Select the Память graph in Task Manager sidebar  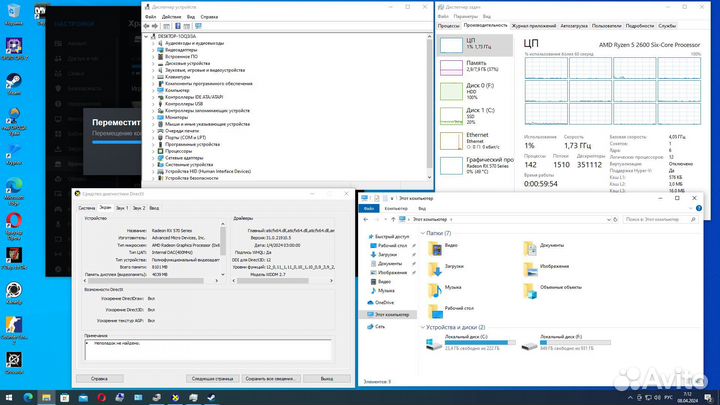[475, 67]
